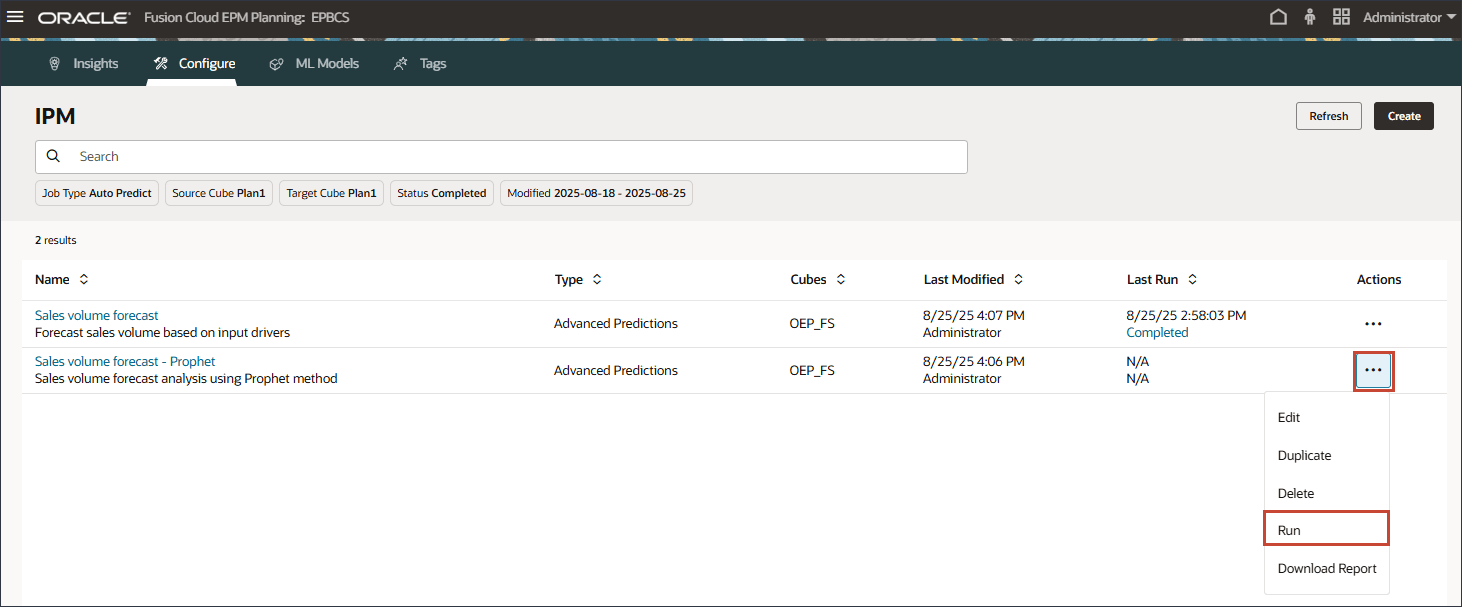The image size is (1462, 607).
Task: Click the 8/25/25 4:06 PM modified cell
Action: pos(974,361)
